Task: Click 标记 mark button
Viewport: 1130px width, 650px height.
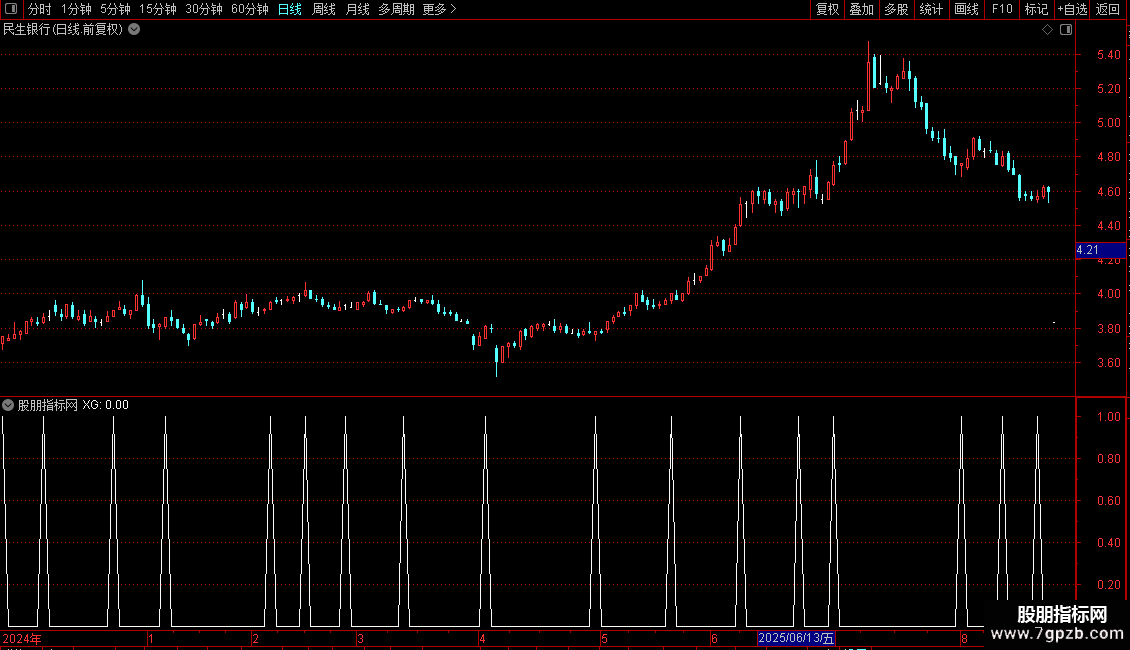Action: tap(1036, 9)
